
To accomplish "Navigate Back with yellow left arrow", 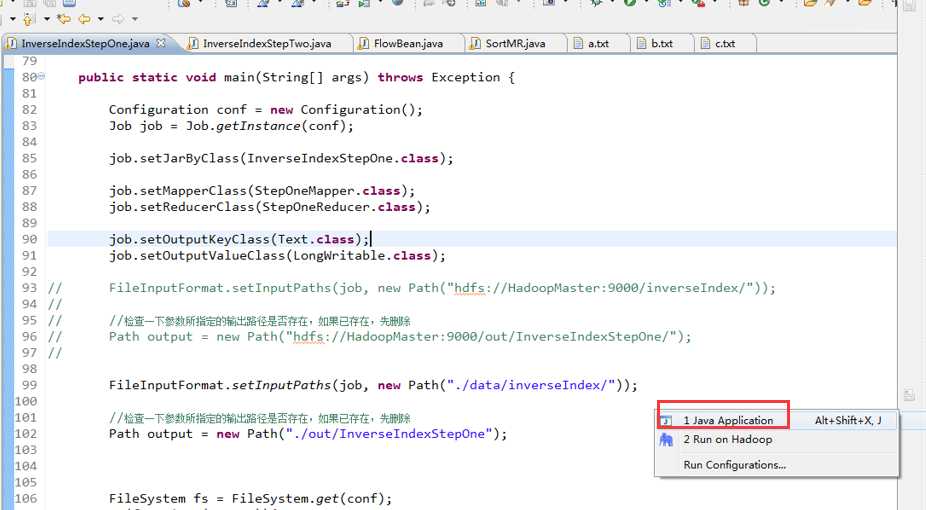I will [84, 19].
